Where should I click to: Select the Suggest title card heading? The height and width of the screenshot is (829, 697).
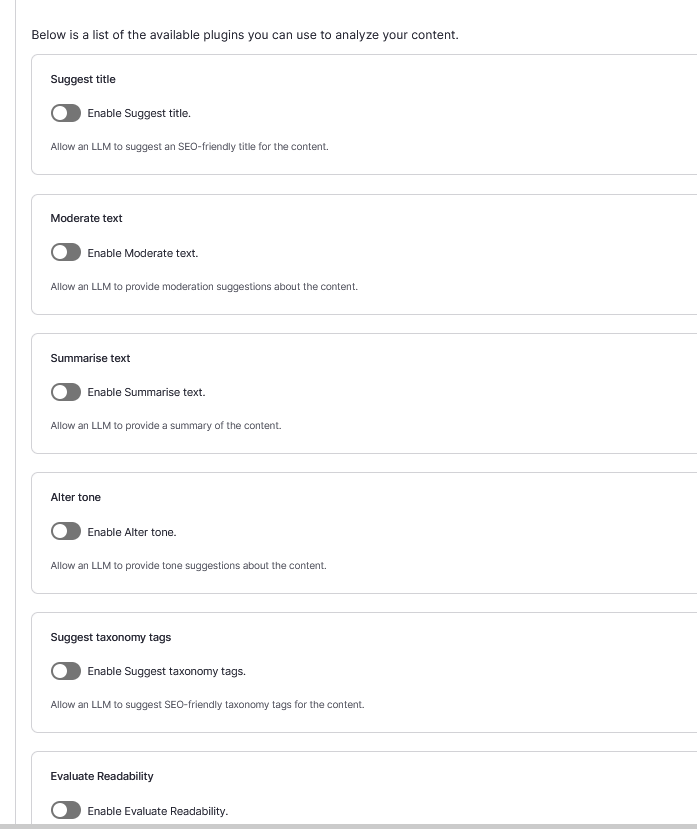(x=84, y=79)
